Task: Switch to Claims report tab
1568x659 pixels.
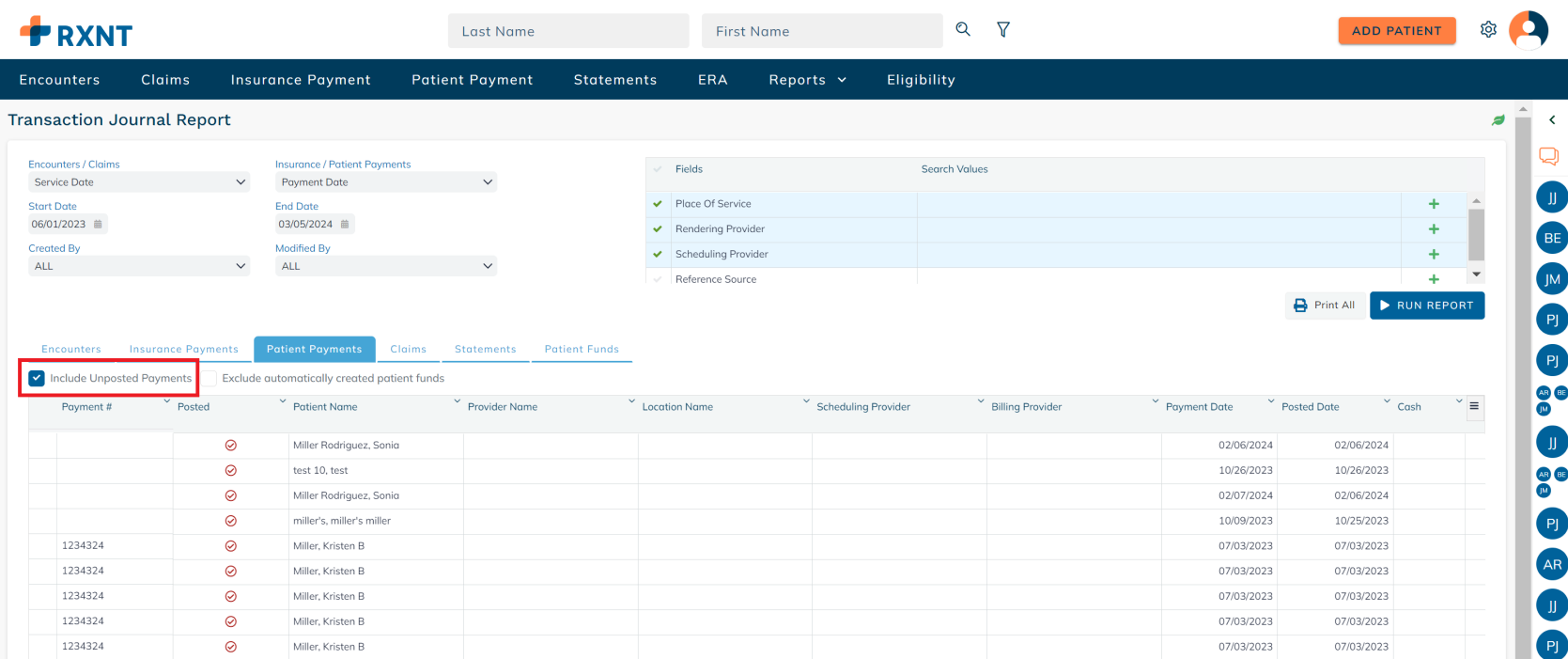Action: [x=409, y=349]
